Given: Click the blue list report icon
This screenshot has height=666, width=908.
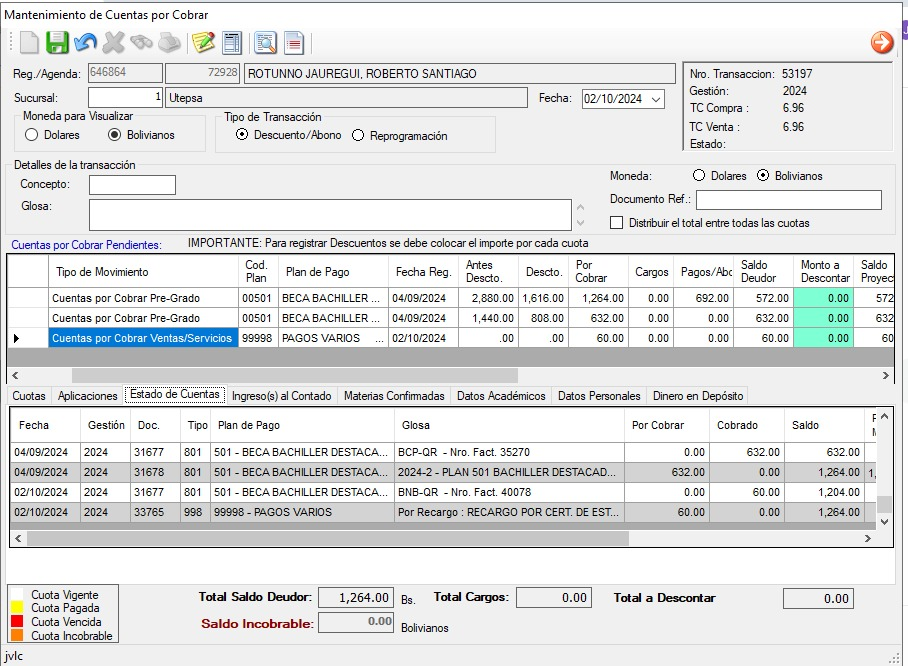Looking at the screenshot, I should click(x=232, y=42).
